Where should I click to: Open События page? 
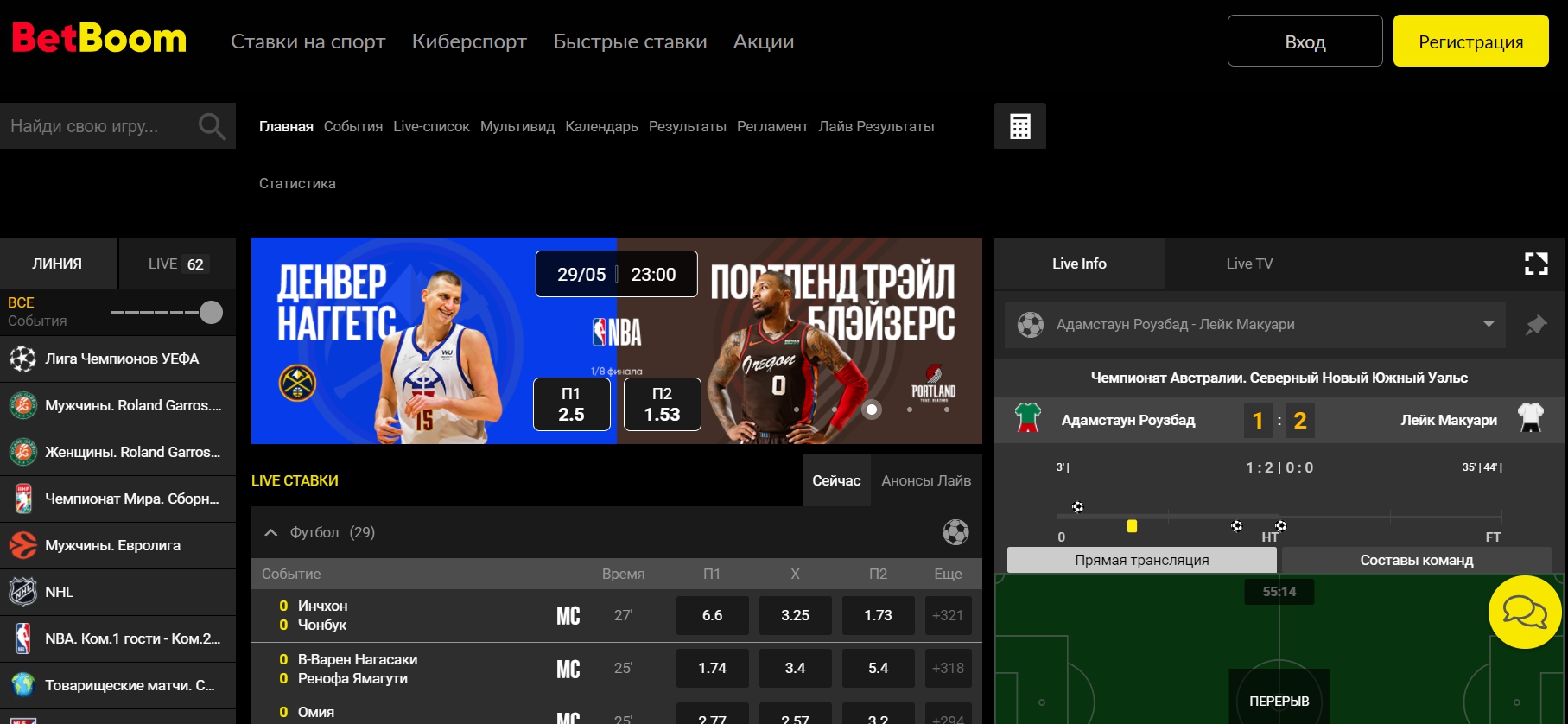[353, 126]
